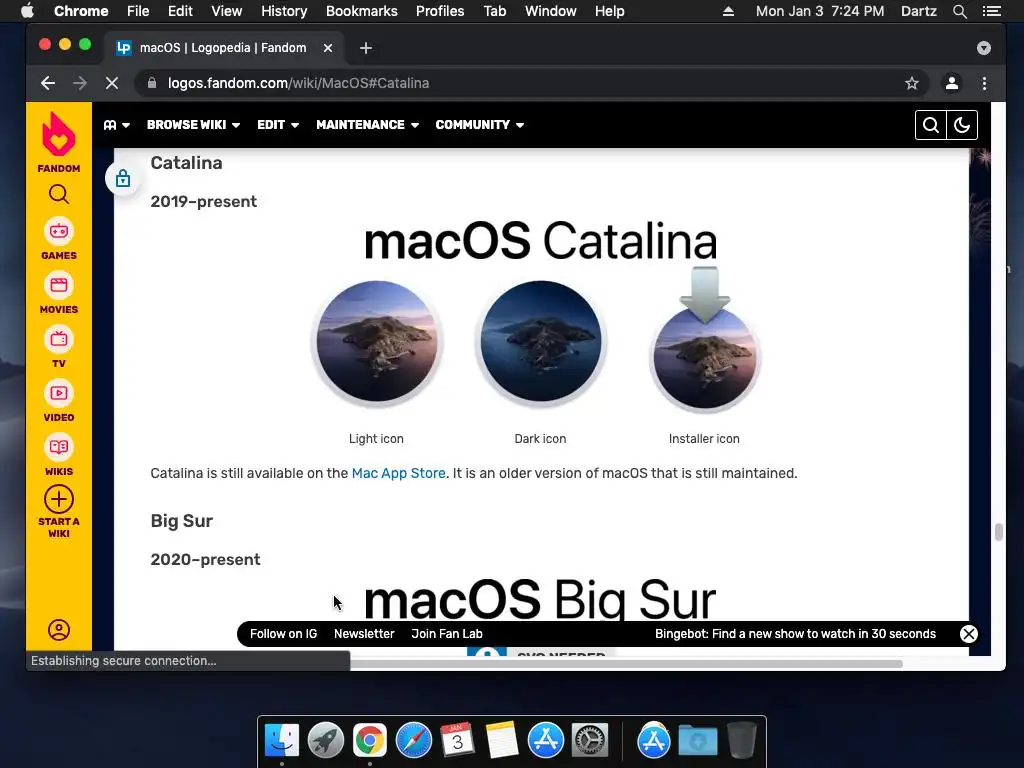This screenshot has height=768, width=1024.
Task: Open the Apple menu
Action: pos(27,11)
